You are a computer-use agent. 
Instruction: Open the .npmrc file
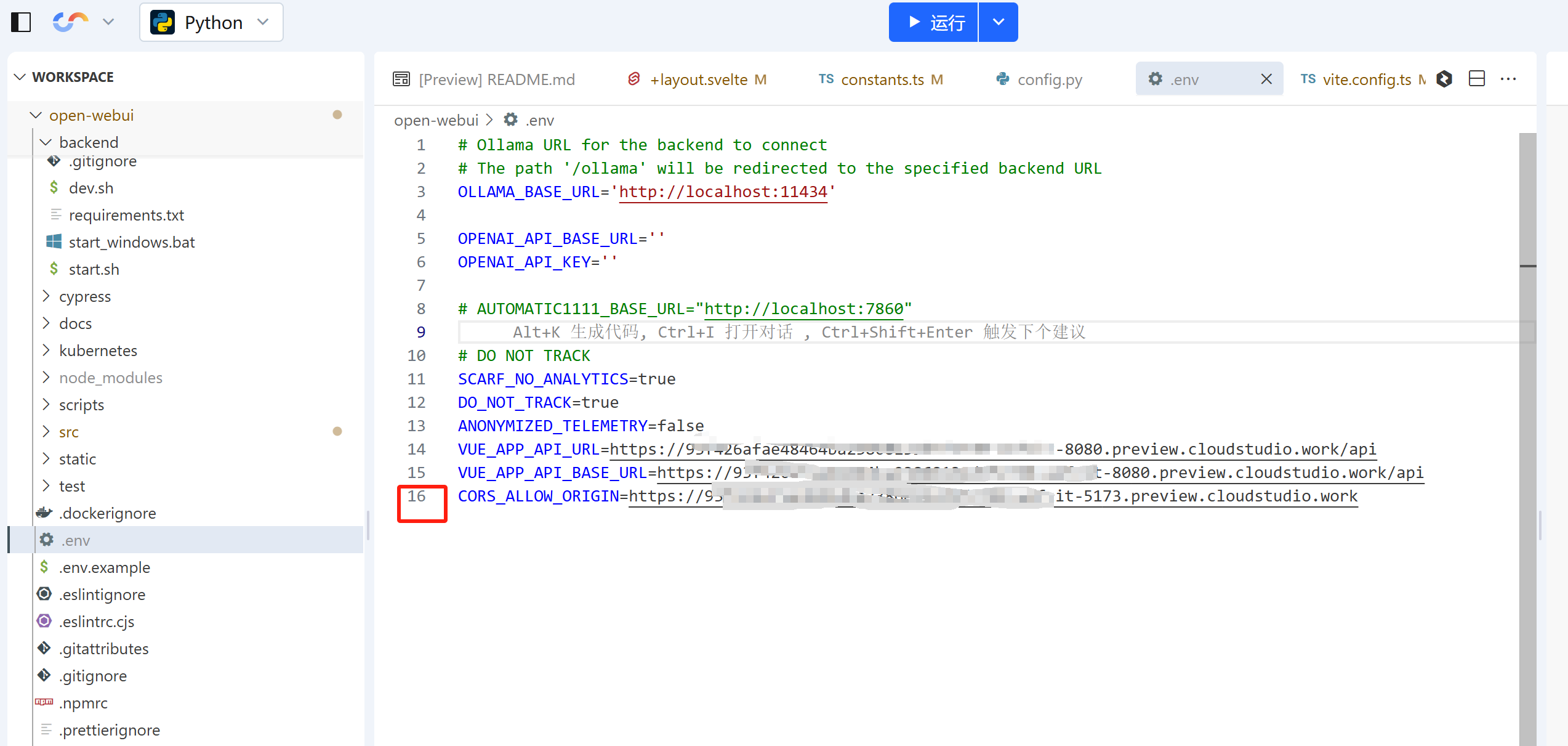click(x=83, y=703)
